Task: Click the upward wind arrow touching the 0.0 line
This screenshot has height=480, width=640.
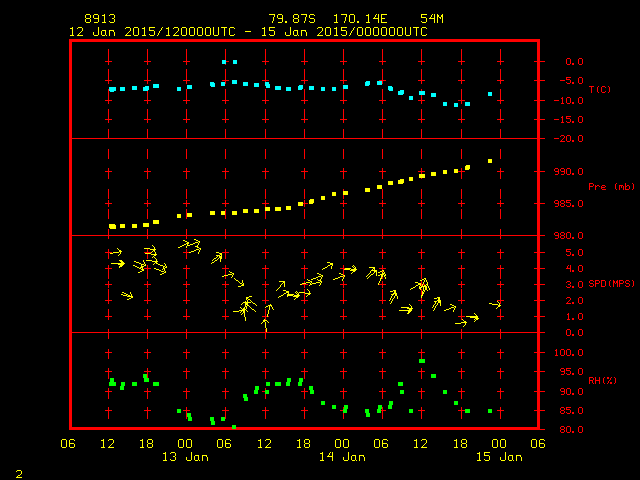Action: [x=265, y=325]
